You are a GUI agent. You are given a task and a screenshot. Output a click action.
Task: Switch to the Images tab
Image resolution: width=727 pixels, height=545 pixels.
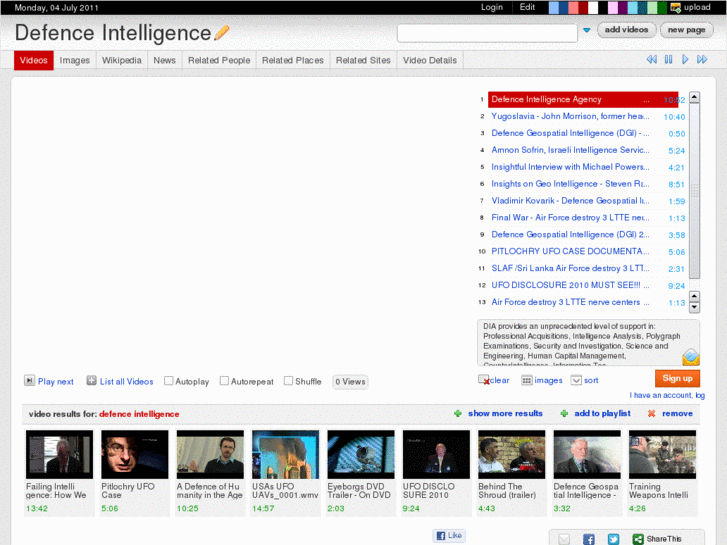click(75, 60)
